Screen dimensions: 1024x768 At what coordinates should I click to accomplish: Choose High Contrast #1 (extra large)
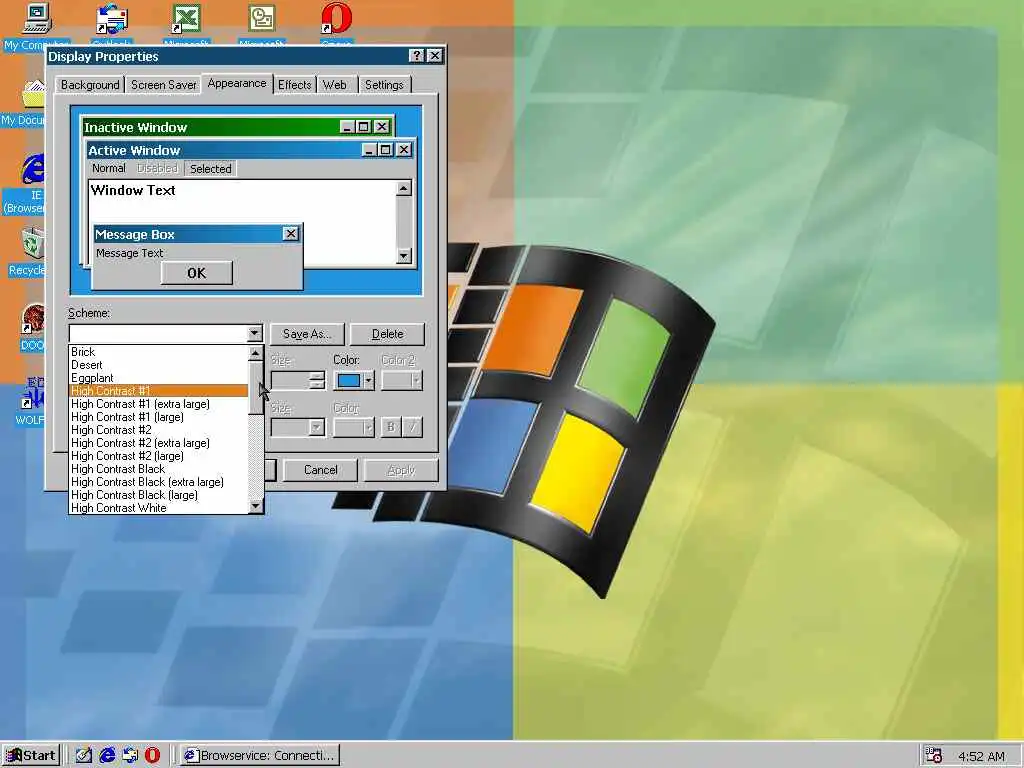[x=159, y=404]
